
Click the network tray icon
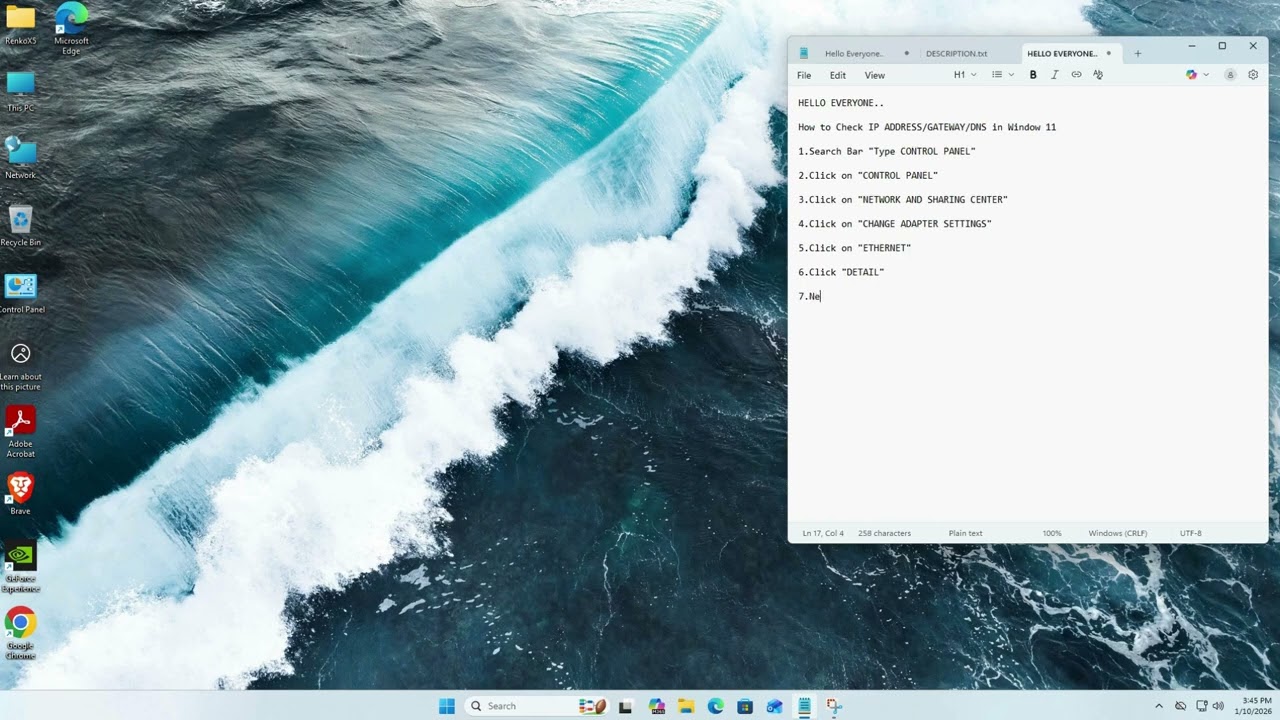[1201, 706]
